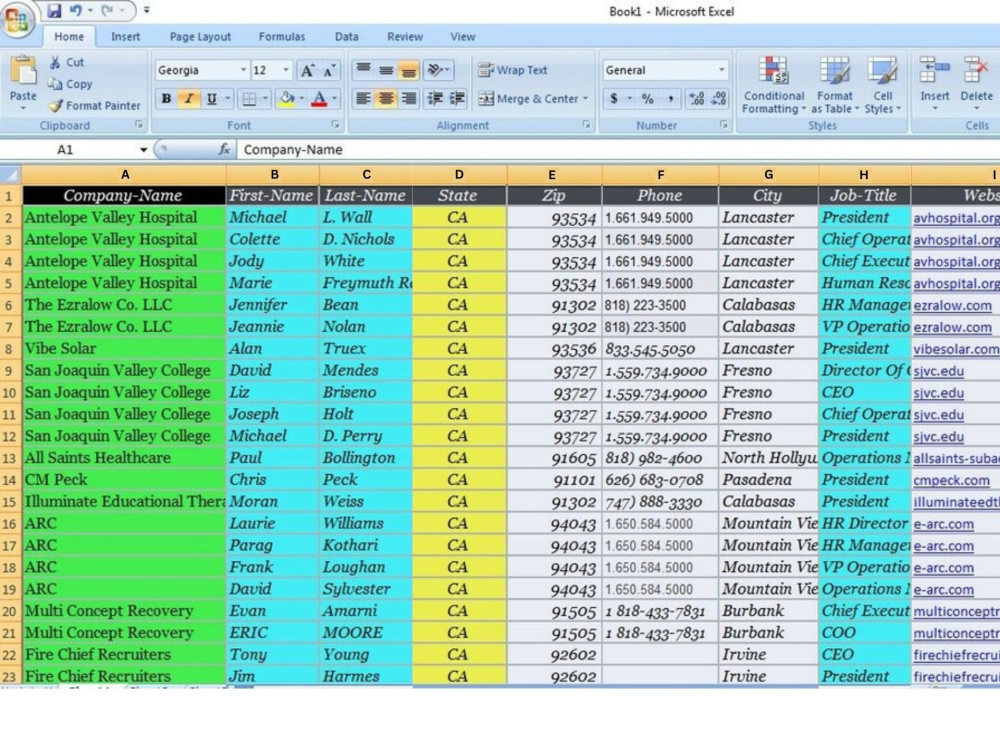Open fill color dropdown arrow
The width and height of the screenshot is (1000, 750).
(x=302, y=99)
